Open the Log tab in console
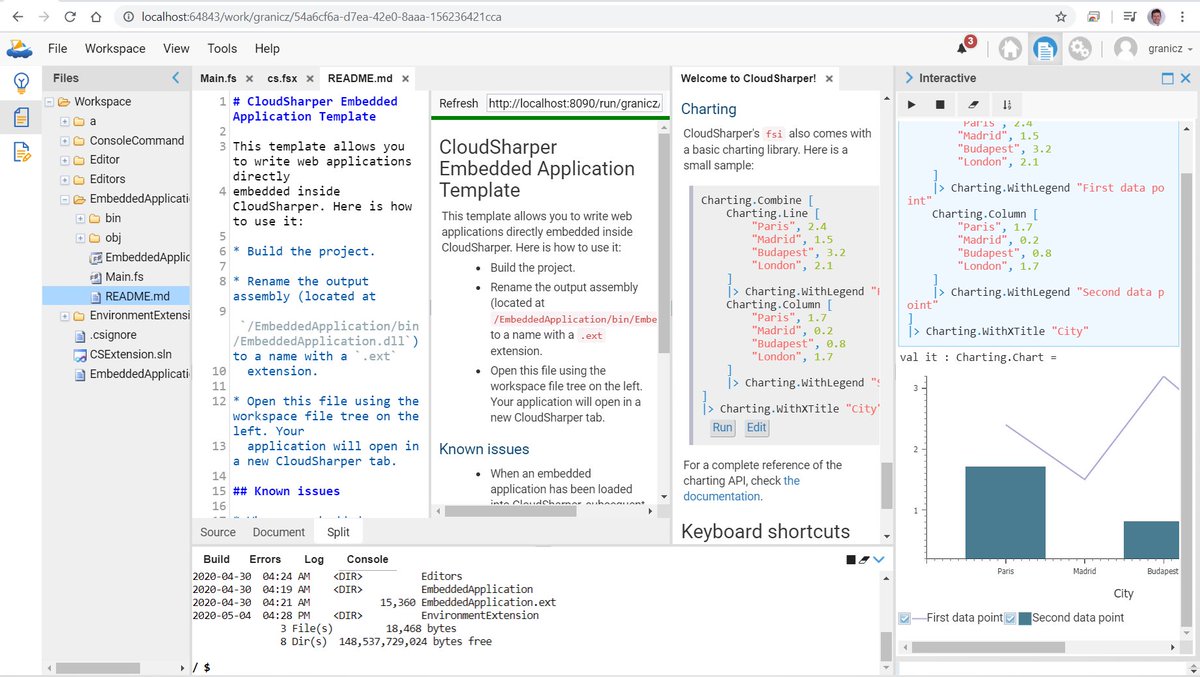This screenshot has width=1200, height=677. tap(314, 559)
